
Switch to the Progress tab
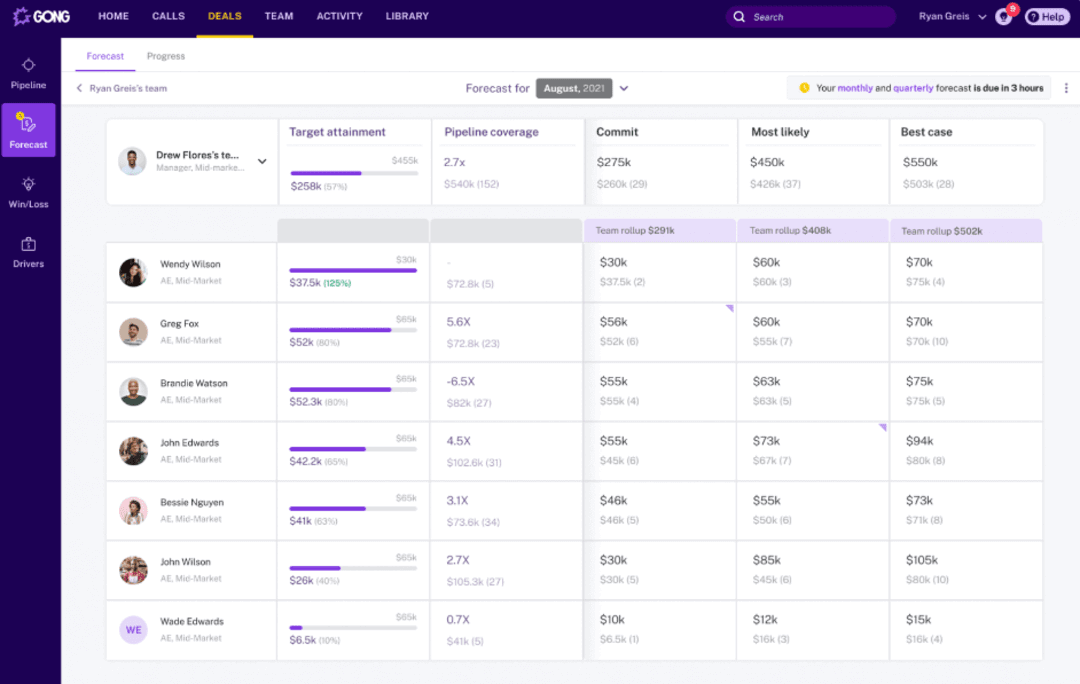click(x=165, y=56)
